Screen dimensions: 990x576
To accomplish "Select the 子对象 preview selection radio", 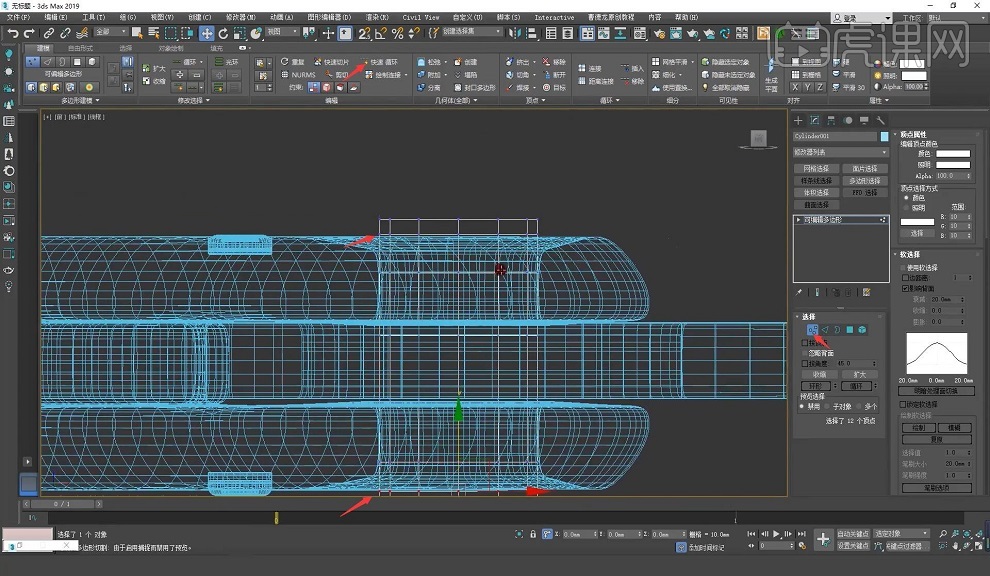I will (x=829, y=407).
